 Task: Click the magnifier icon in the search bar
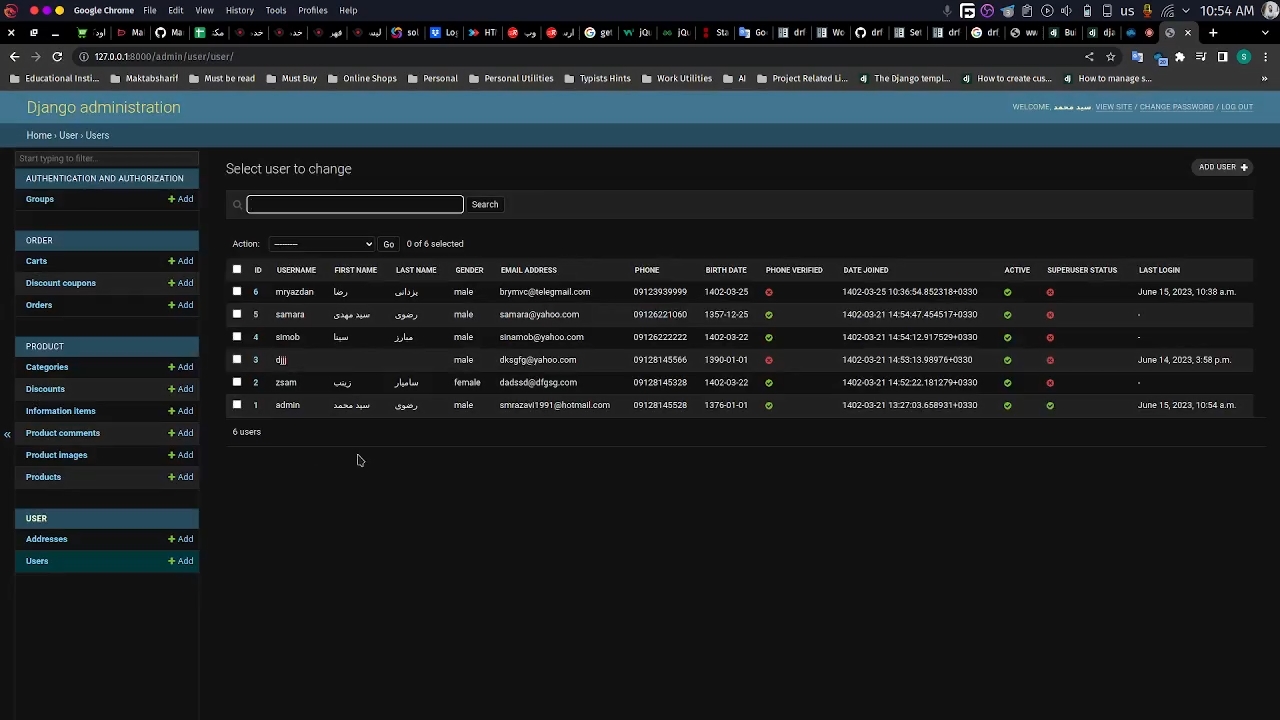[x=237, y=204]
